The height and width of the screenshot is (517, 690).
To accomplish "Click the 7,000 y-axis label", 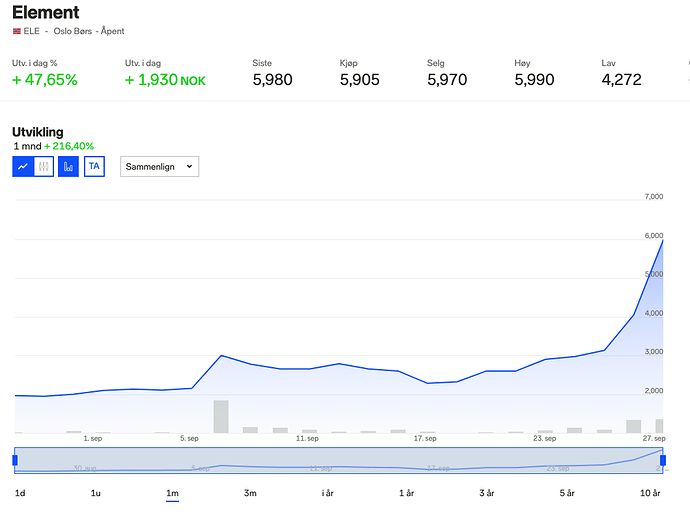I will (x=654, y=197).
